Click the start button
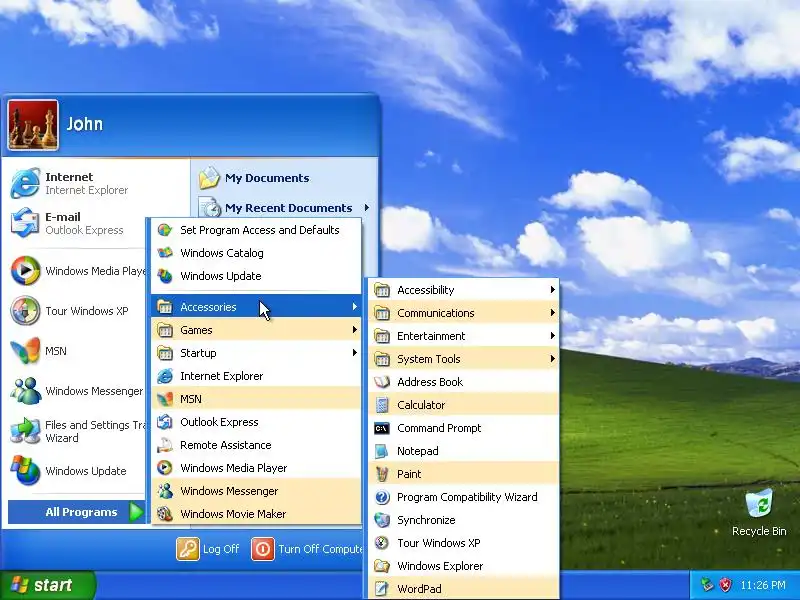The width and height of the screenshot is (800, 600). tap(47, 585)
